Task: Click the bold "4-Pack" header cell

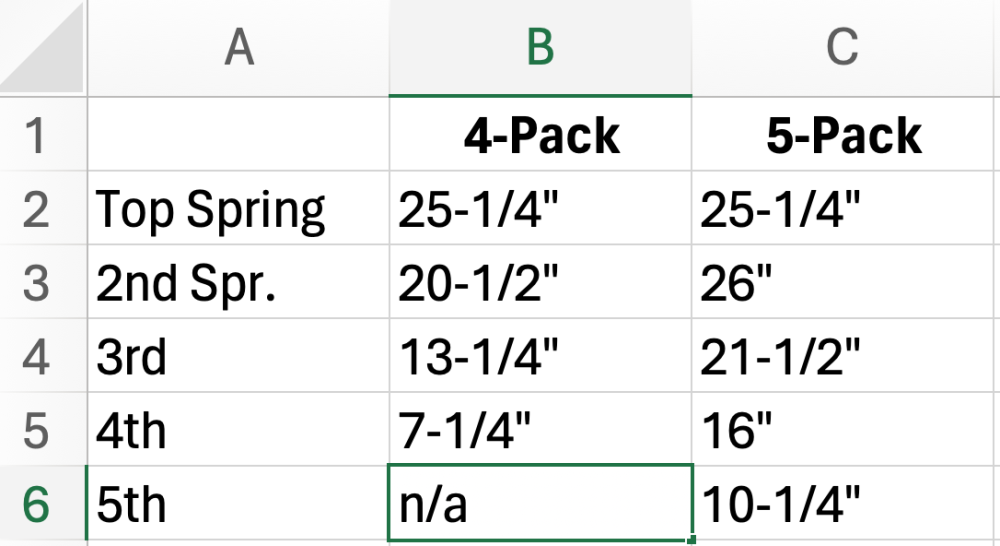Action: (540, 135)
